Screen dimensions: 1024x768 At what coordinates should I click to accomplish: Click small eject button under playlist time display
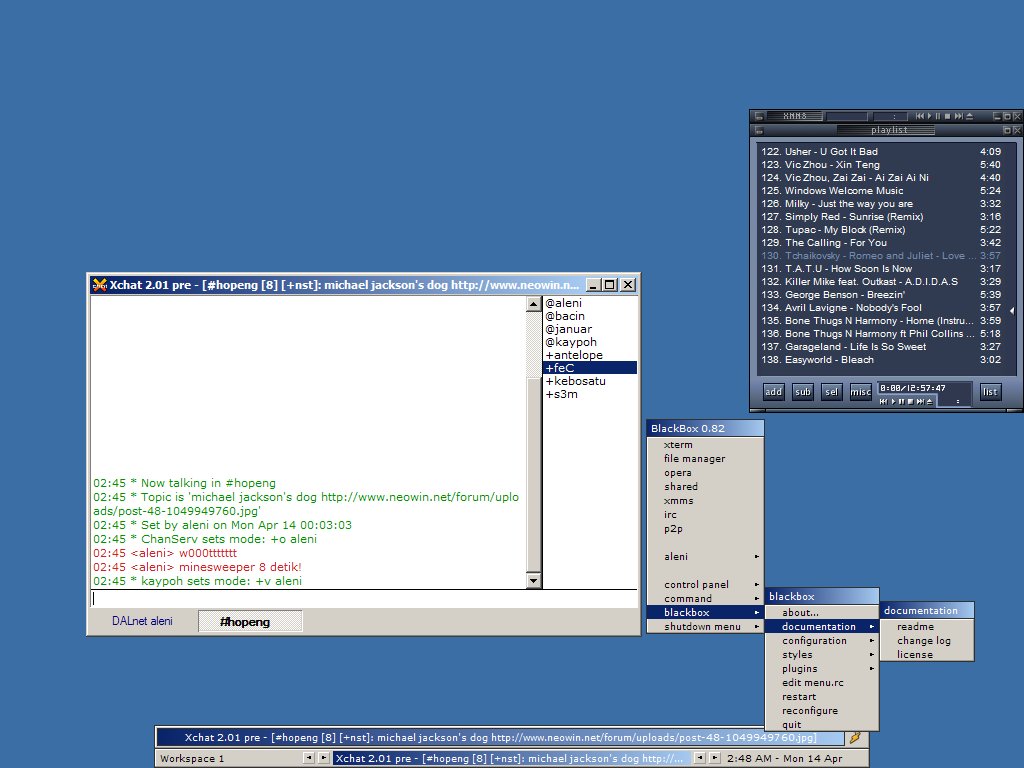coord(929,402)
